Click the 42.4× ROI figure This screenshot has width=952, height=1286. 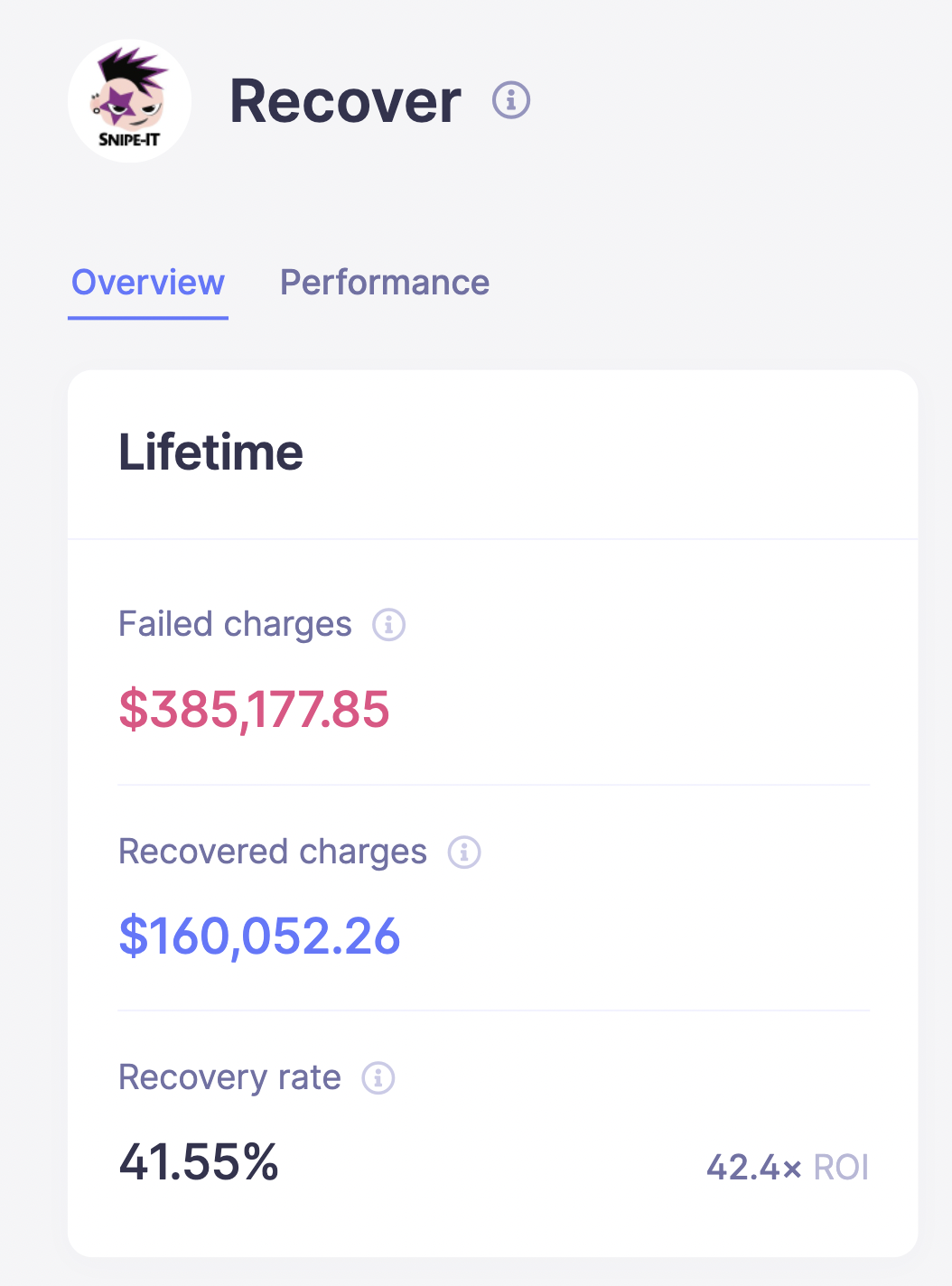coord(754,1167)
